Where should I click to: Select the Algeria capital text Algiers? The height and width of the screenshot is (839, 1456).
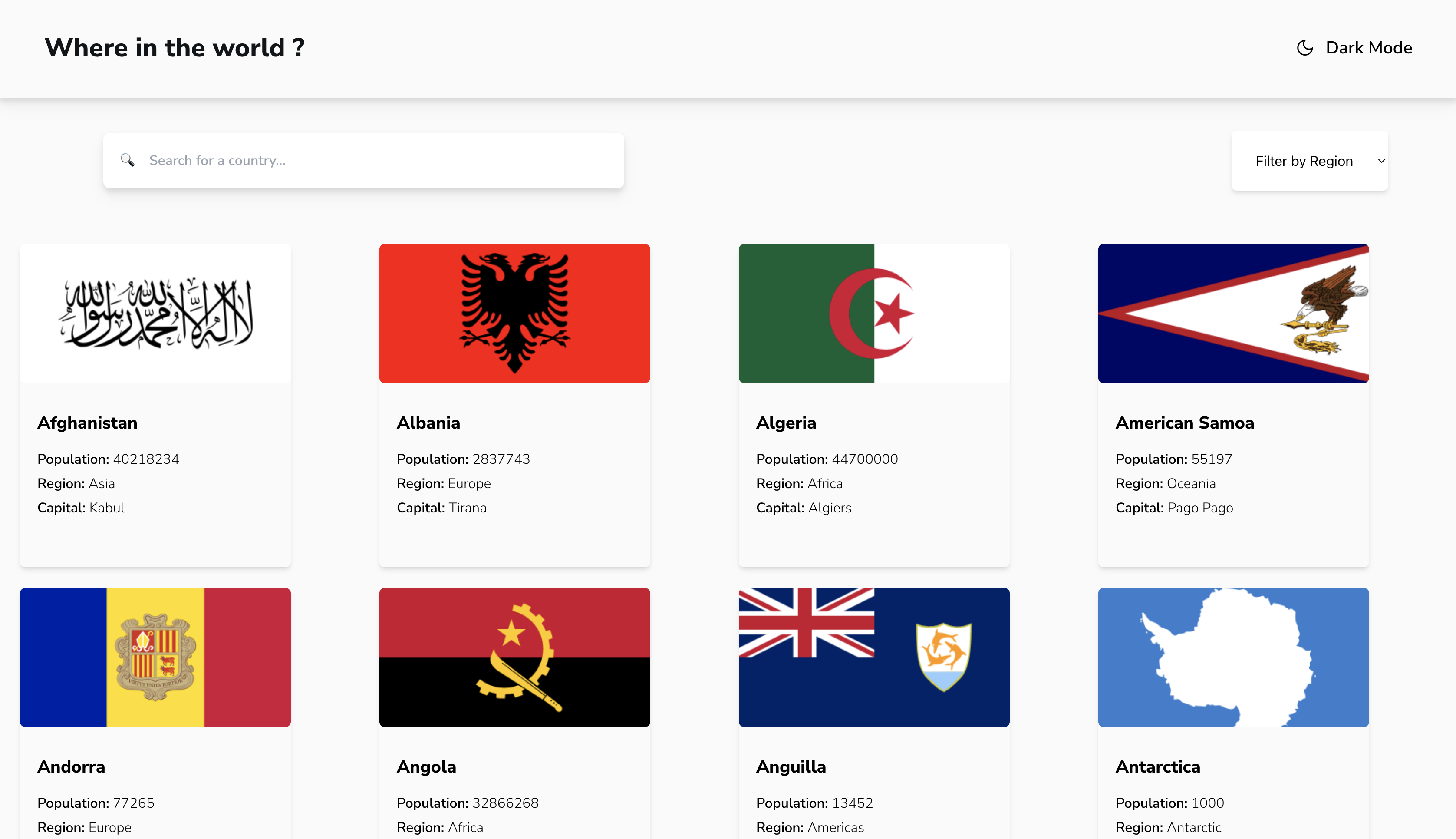830,508
